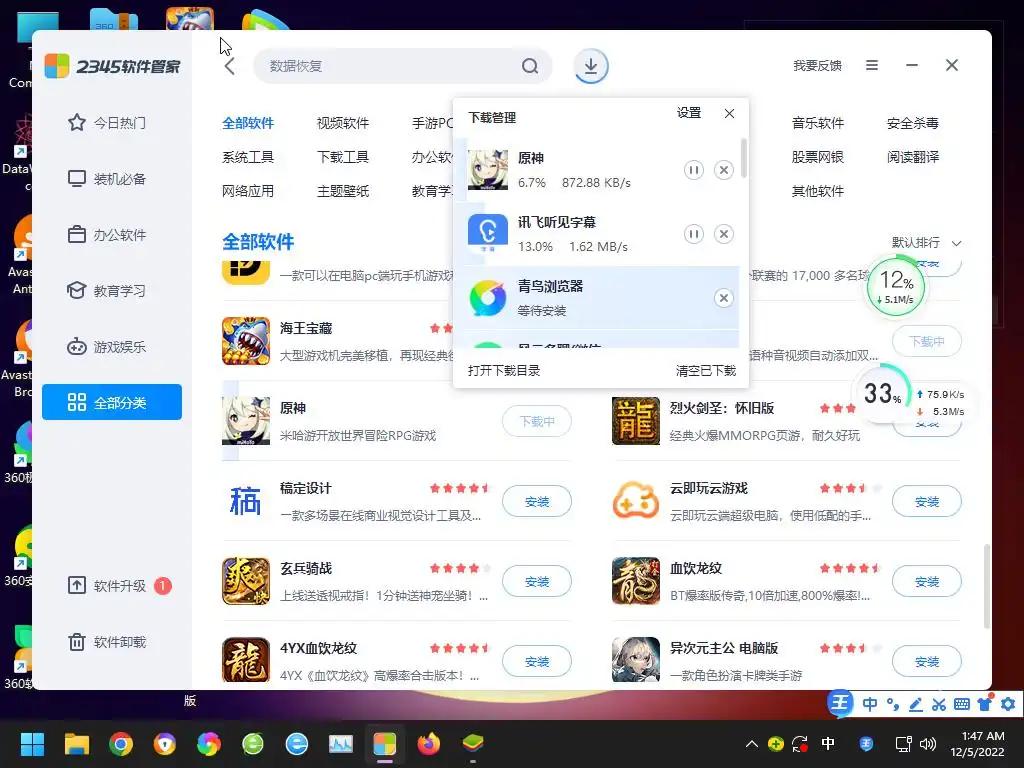The width and height of the screenshot is (1024, 768).
Task: Click the 12% download speed circle
Action: point(895,287)
